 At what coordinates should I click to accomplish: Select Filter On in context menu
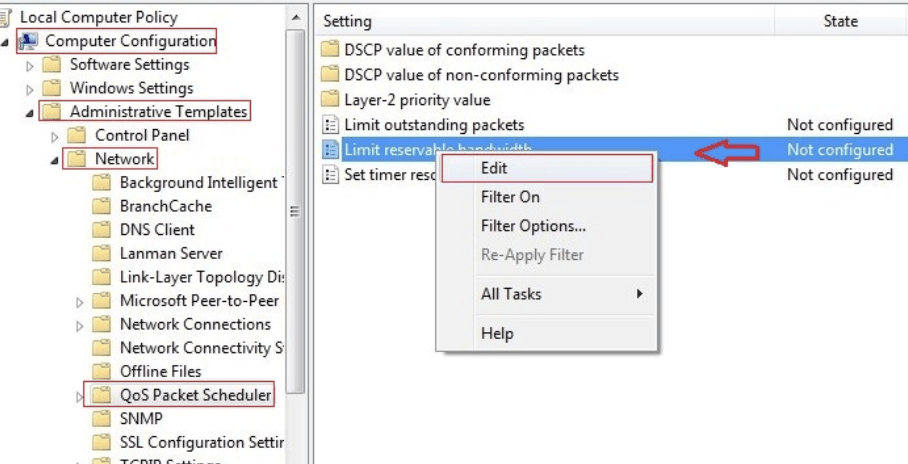510,197
